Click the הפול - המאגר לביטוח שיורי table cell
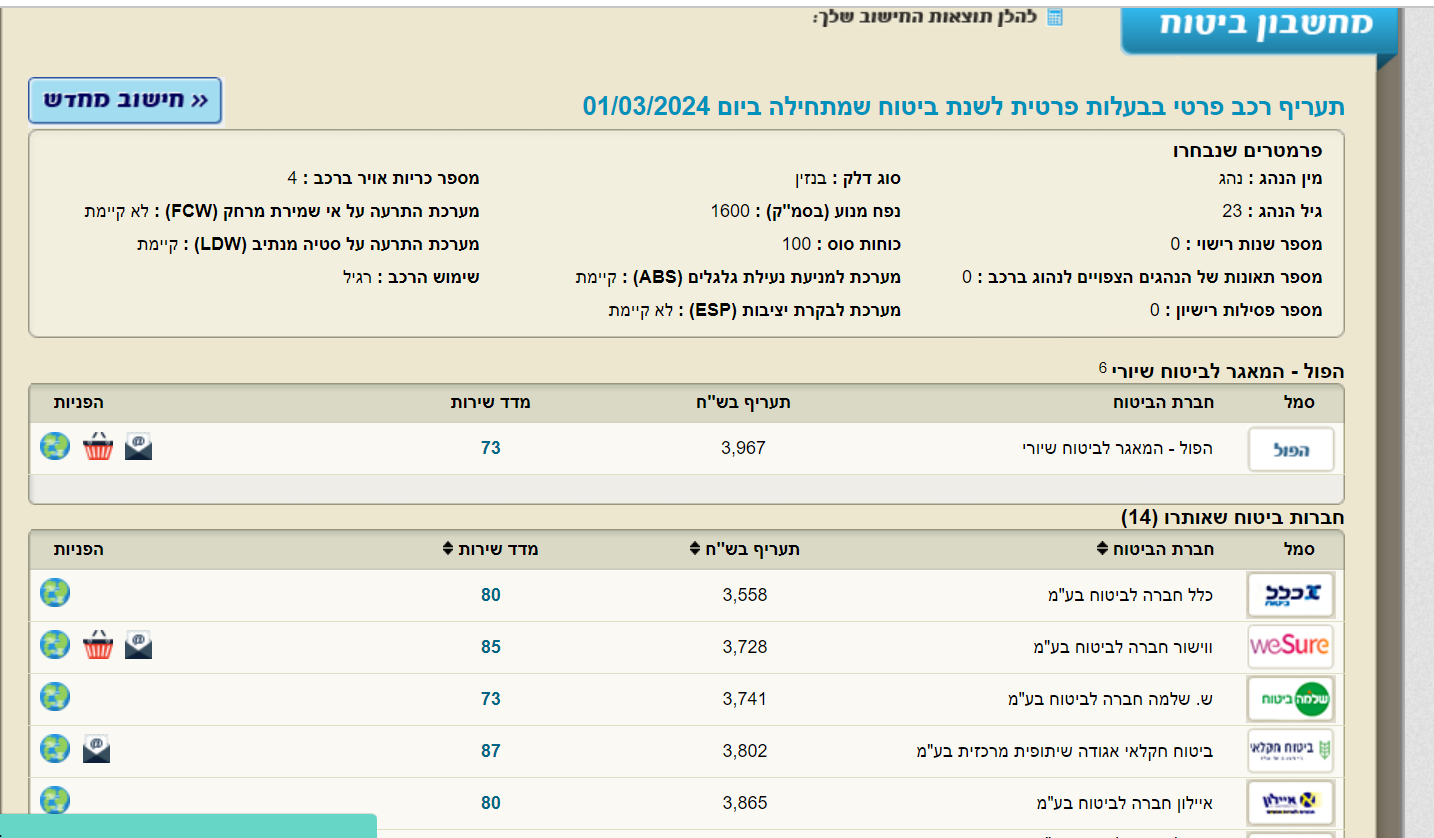The height and width of the screenshot is (838, 1434). (x=1117, y=448)
